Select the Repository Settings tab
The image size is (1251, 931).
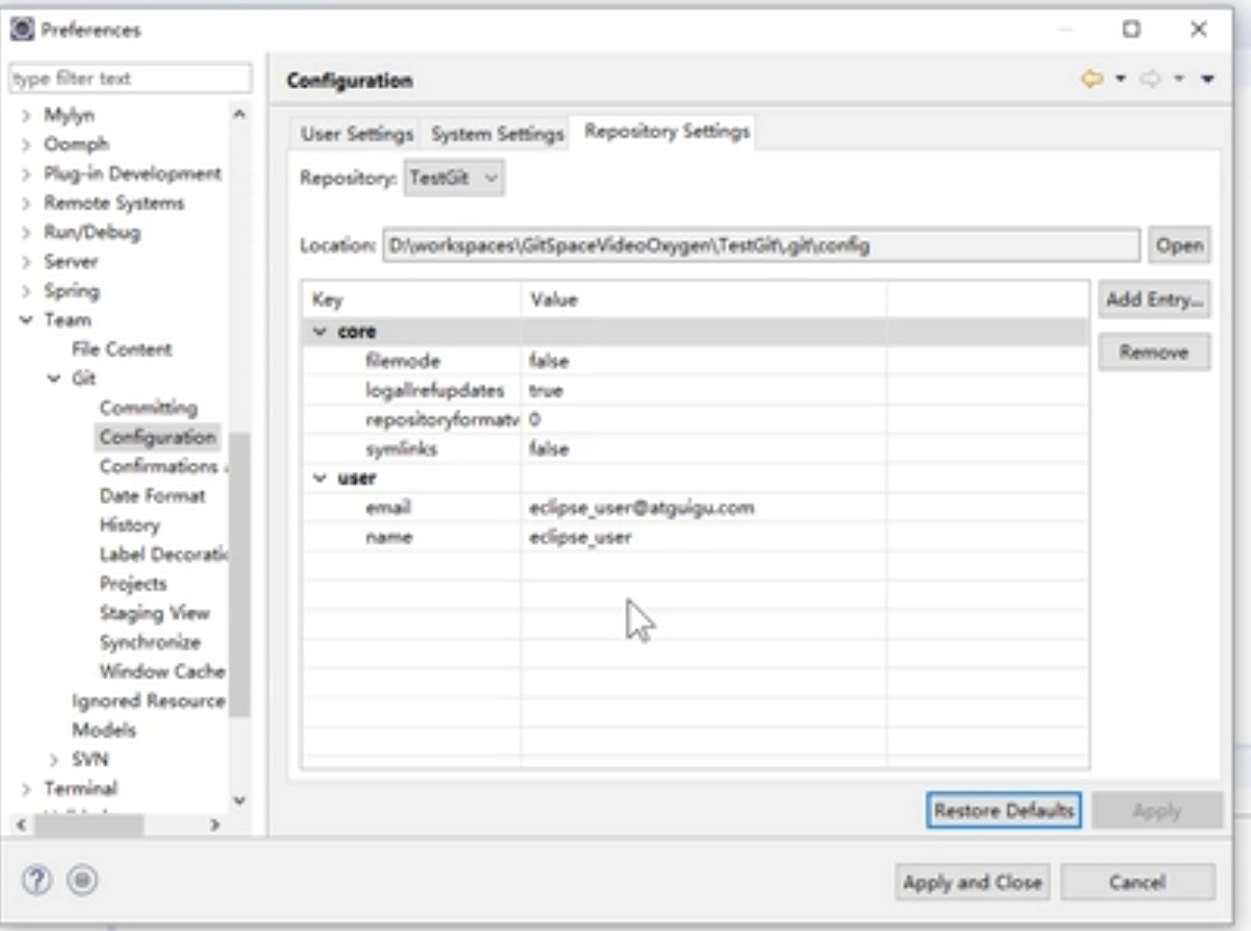coord(667,132)
